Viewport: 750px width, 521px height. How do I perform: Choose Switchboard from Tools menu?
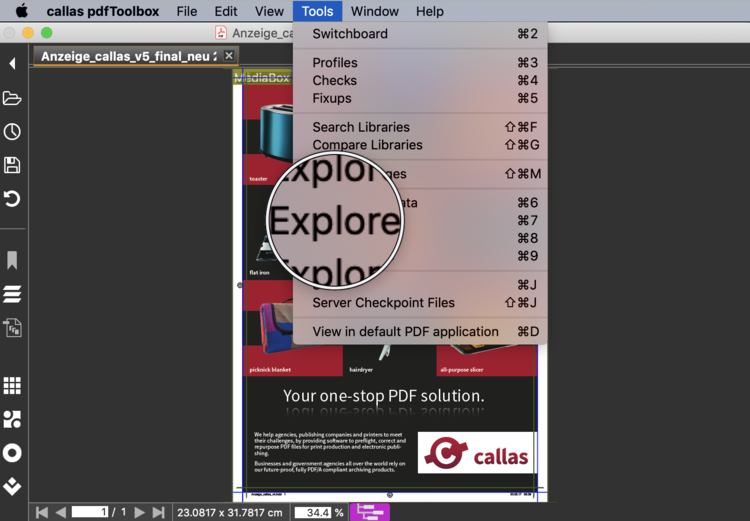coord(420,34)
